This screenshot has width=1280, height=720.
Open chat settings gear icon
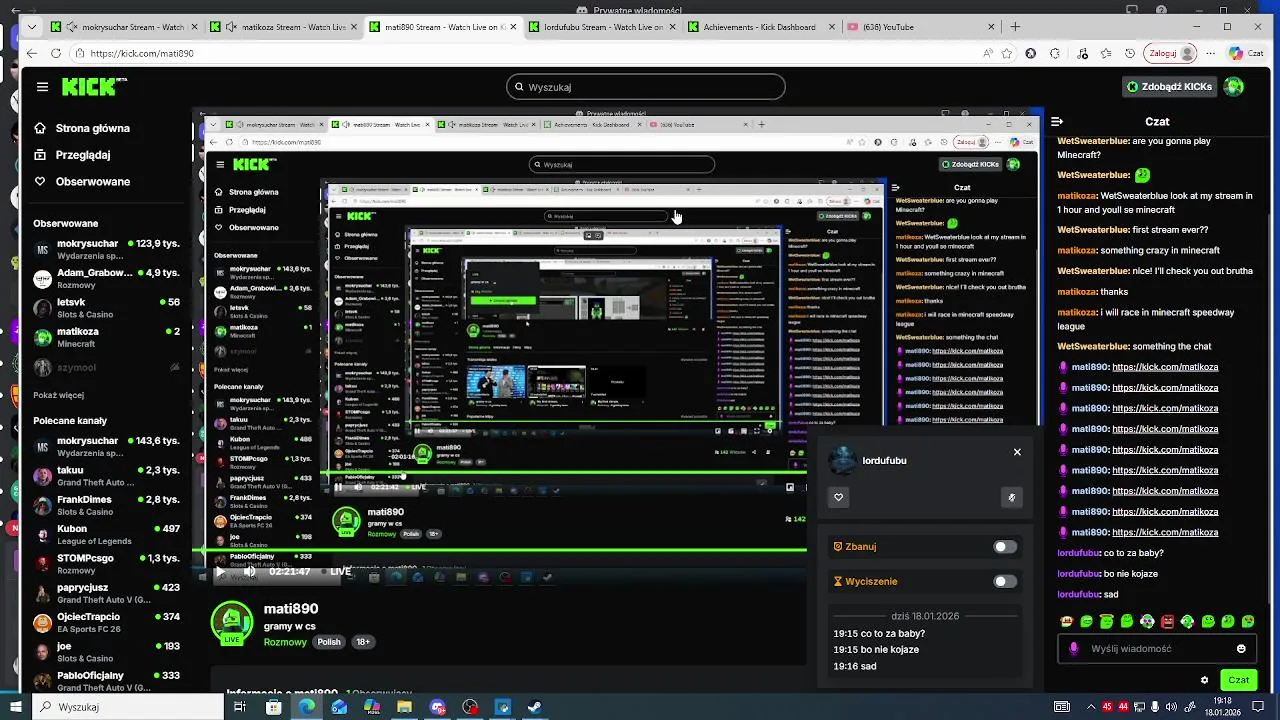point(1204,680)
